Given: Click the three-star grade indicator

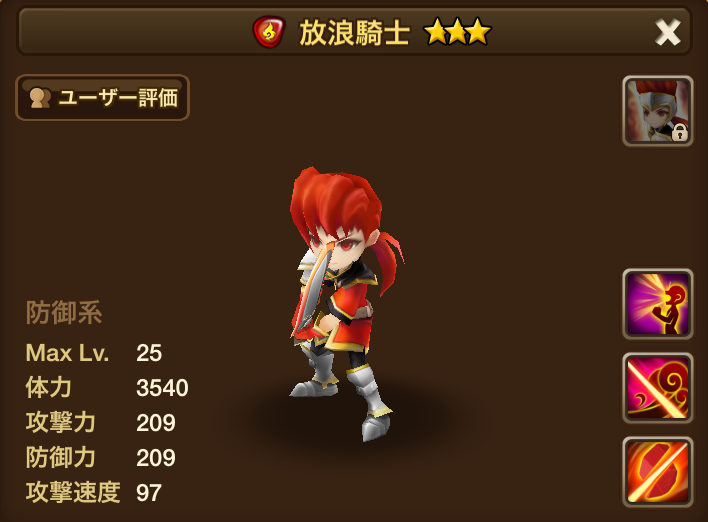Looking at the screenshot, I should tap(457, 32).
